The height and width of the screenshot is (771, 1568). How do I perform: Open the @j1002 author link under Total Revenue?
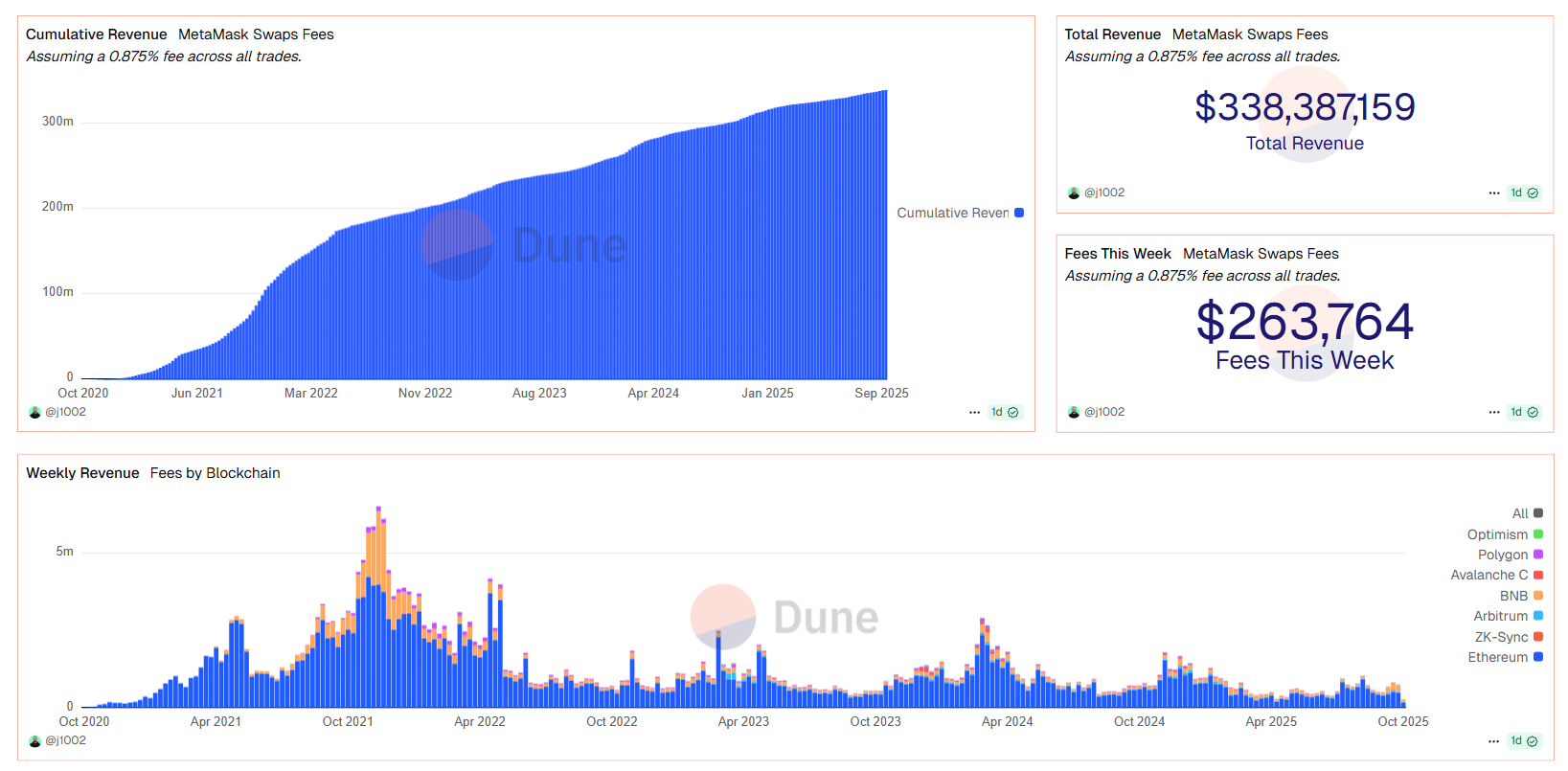pyautogui.click(x=1104, y=193)
